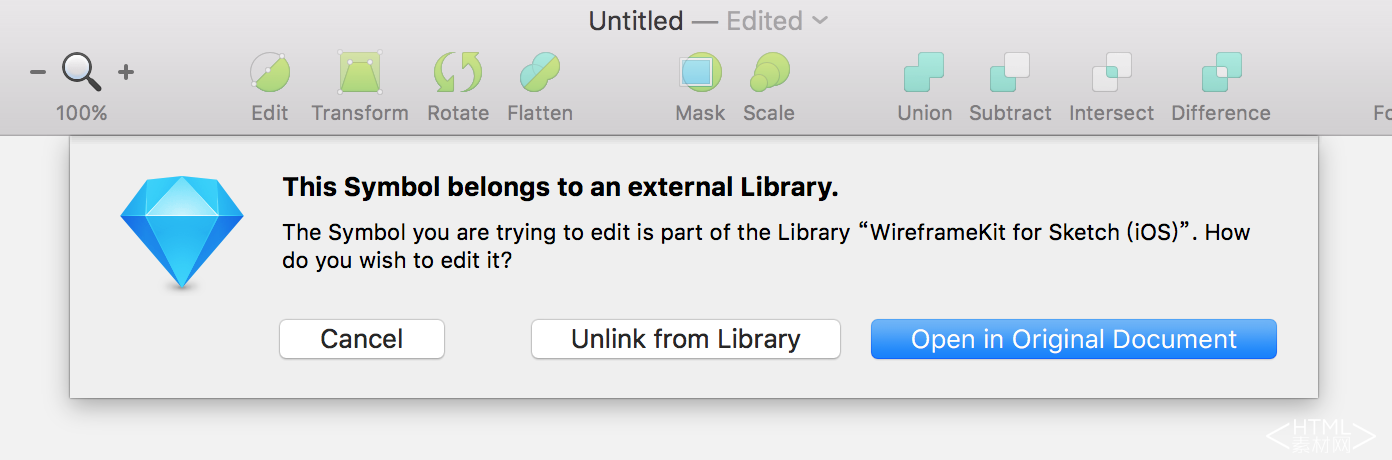Select the Edit tool icon
1392x460 pixels.
tap(270, 72)
